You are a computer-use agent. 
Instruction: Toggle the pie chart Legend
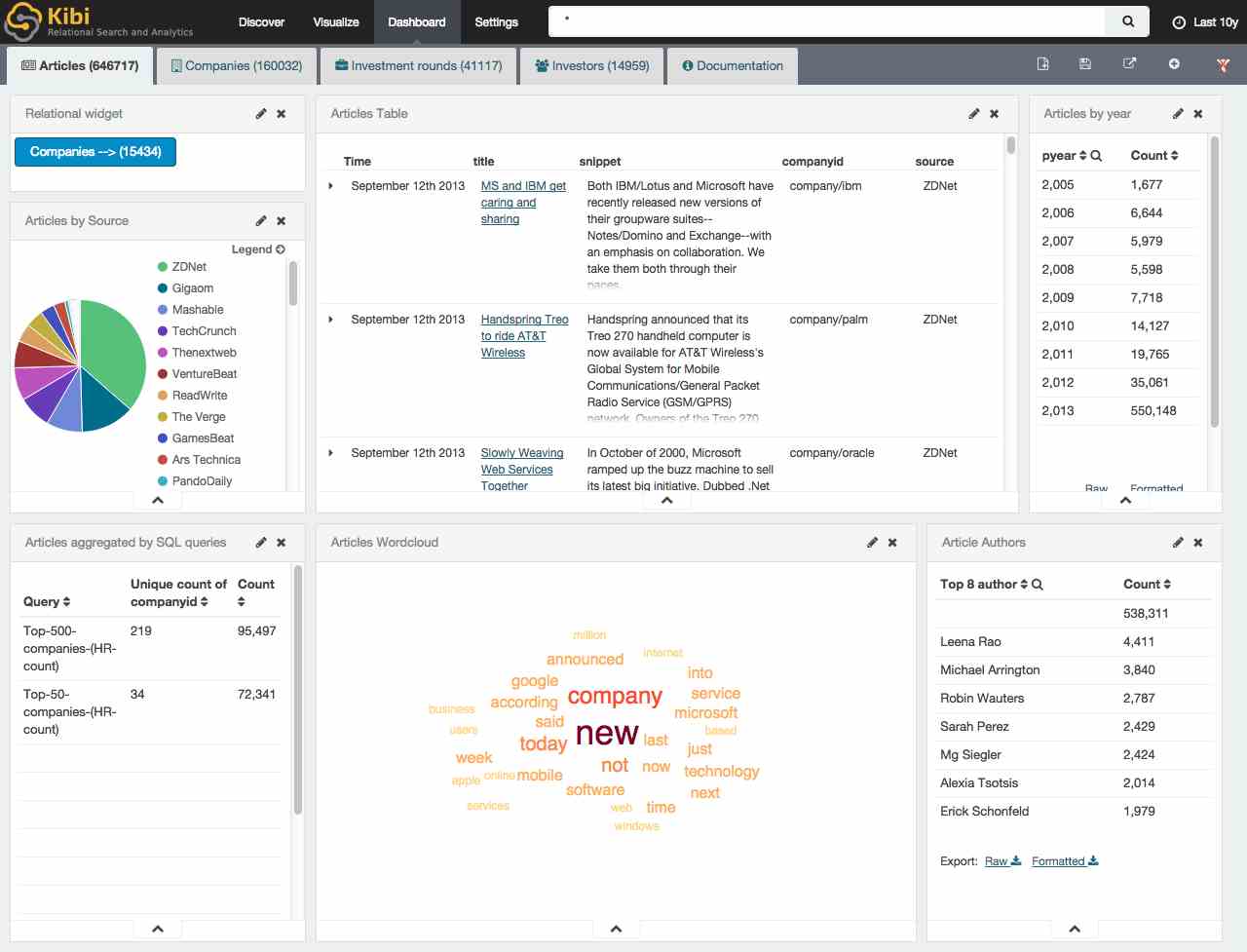[x=258, y=249]
